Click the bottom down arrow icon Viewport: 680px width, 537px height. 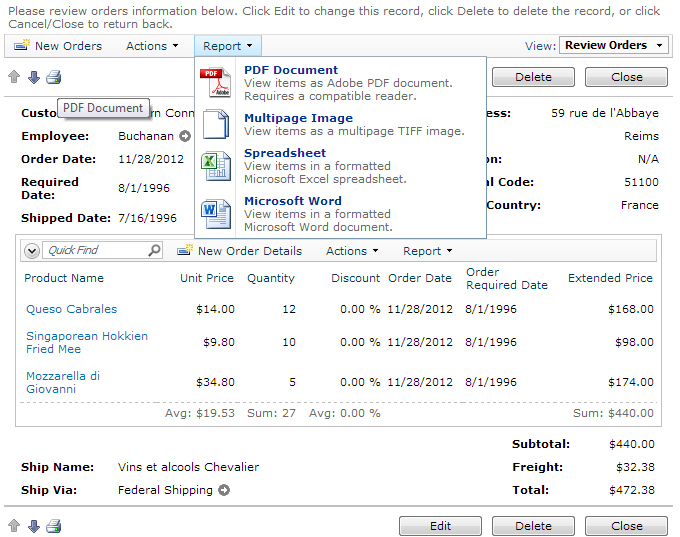click(34, 526)
